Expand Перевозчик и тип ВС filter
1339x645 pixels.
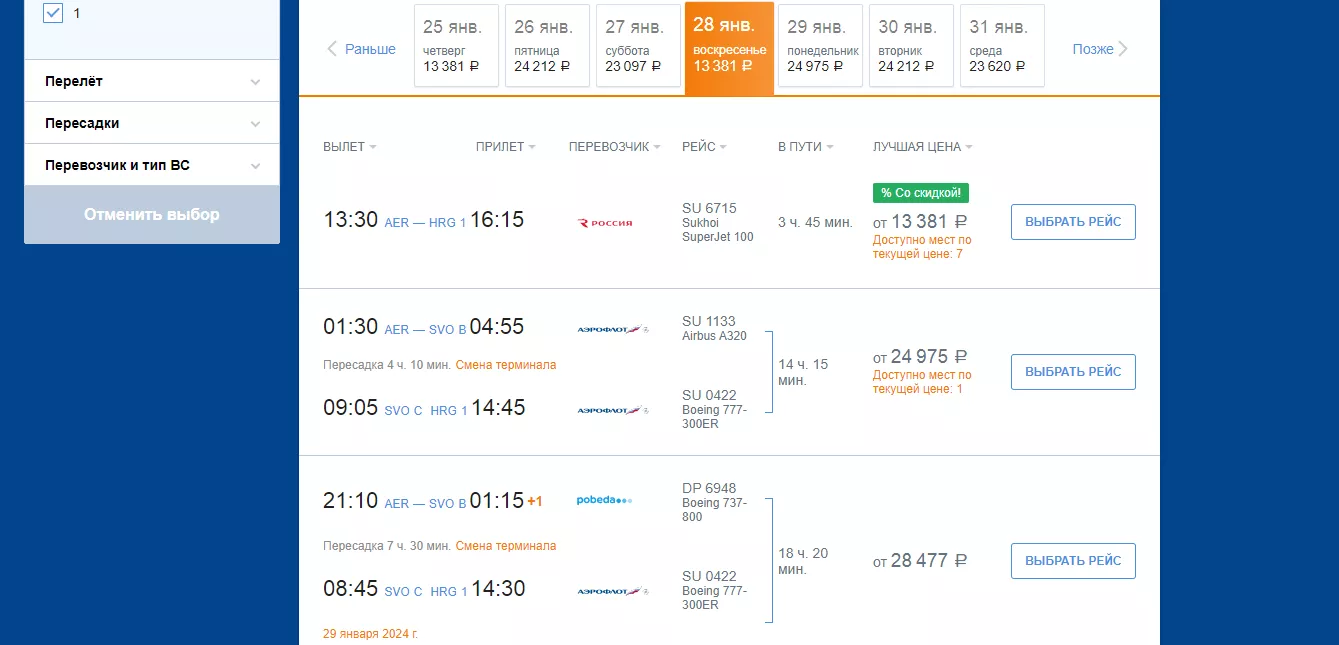point(152,165)
